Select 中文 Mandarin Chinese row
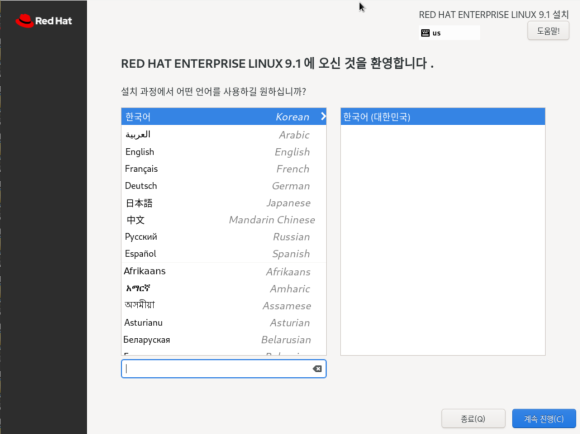The image size is (580, 434). pos(223,220)
